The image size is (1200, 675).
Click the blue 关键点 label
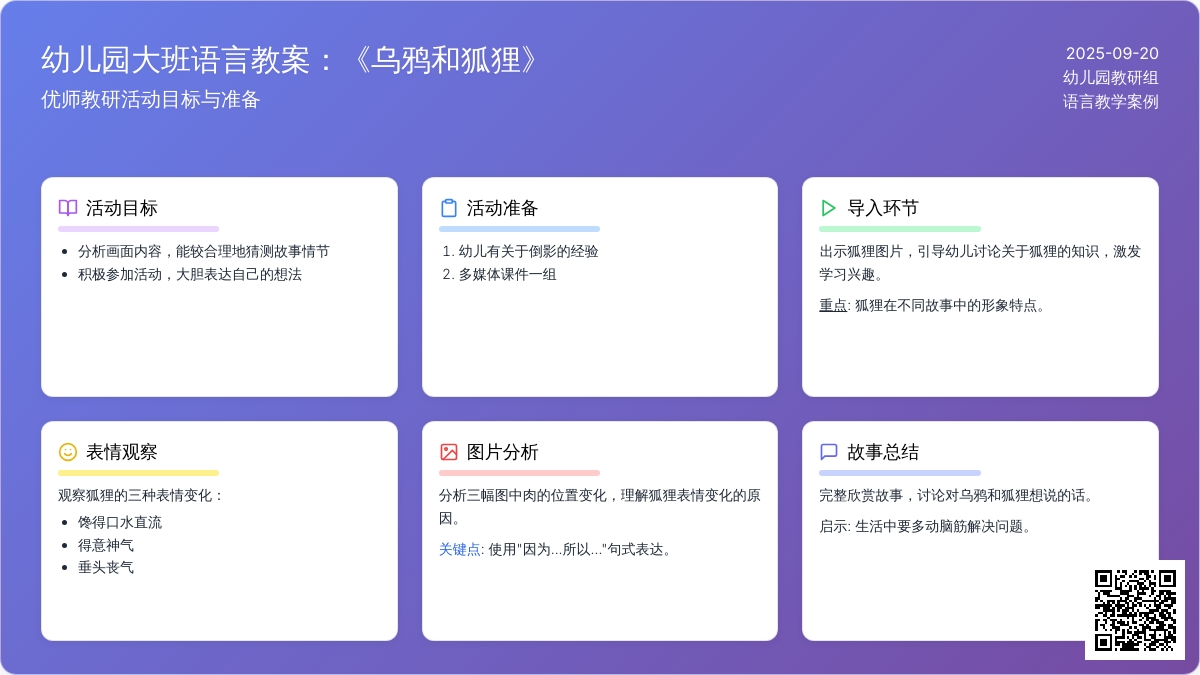[x=459, y=549]
